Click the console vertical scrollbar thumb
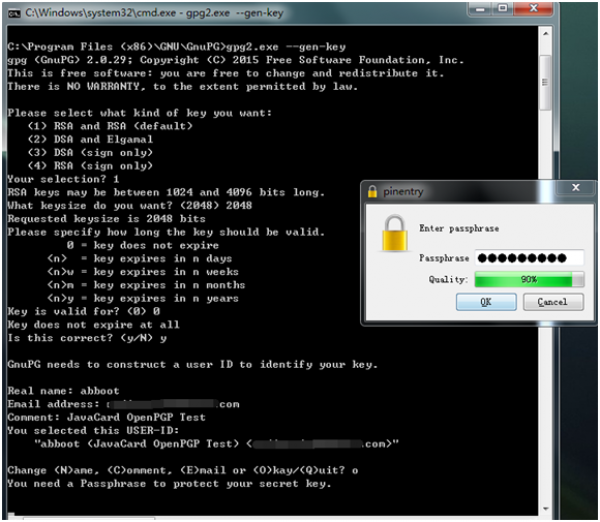 (x=546, y=82)
